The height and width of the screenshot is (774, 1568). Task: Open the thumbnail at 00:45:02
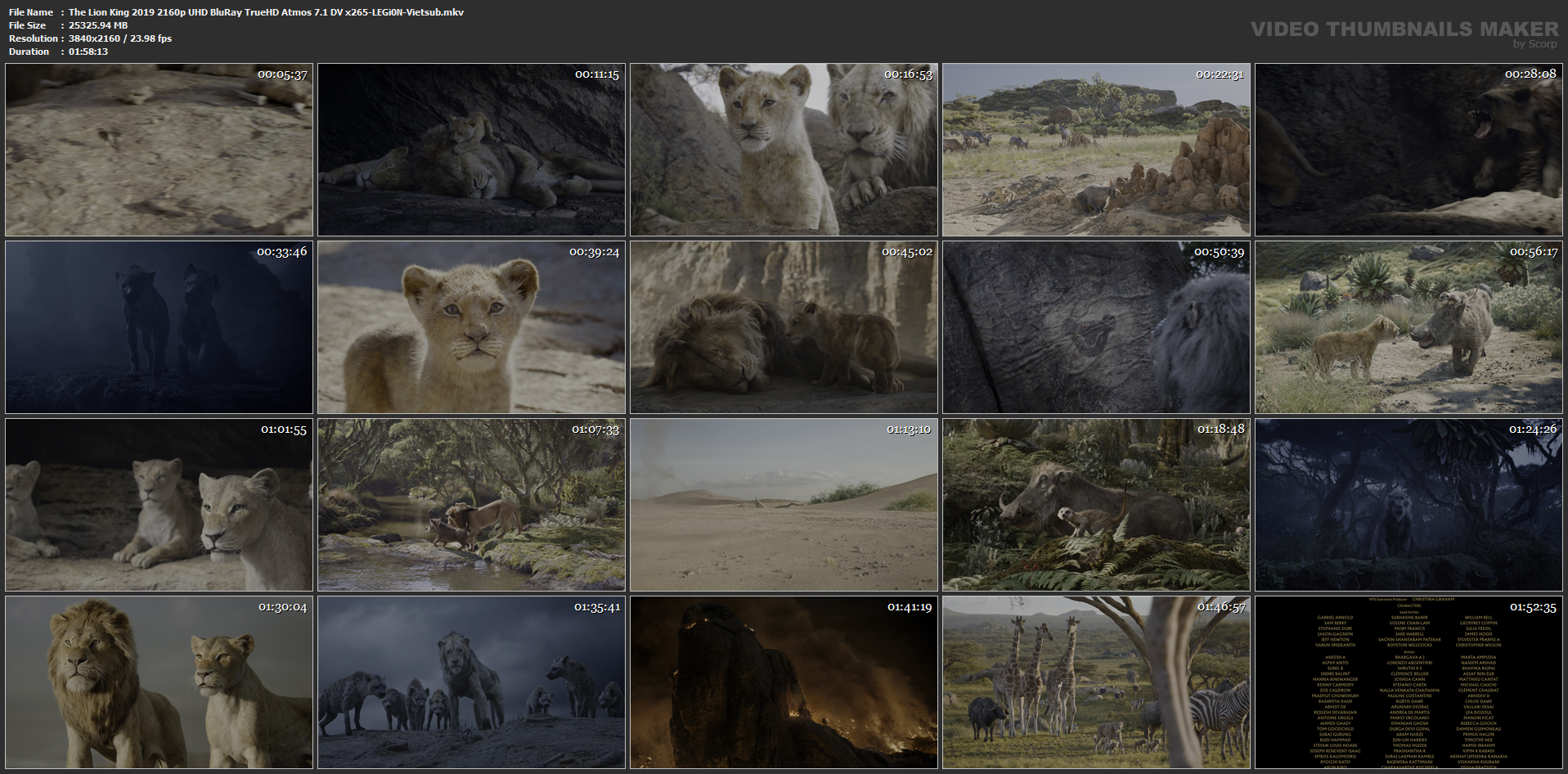coord(784,327)
